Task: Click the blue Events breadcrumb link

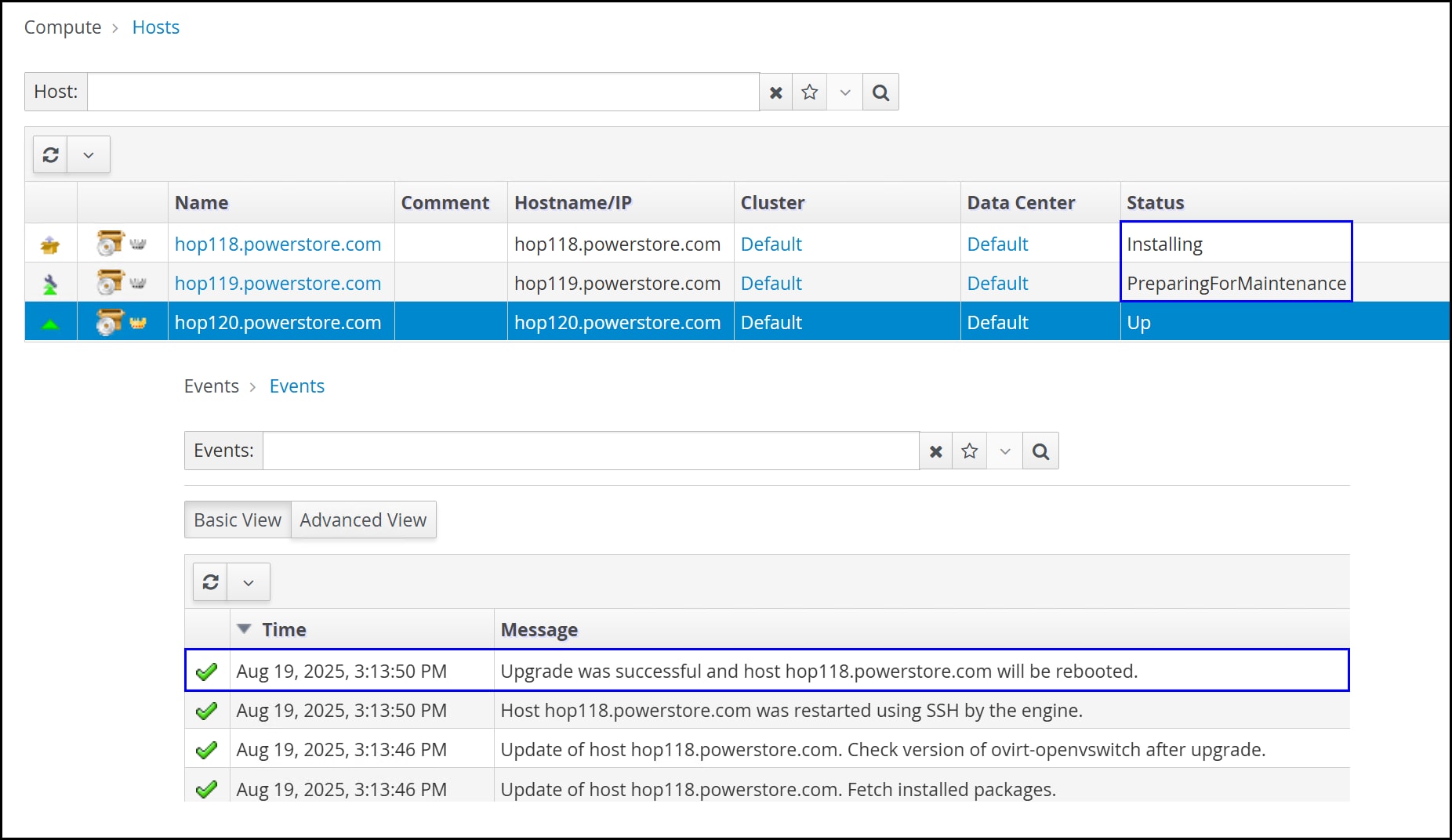Action: coord(296,386)
